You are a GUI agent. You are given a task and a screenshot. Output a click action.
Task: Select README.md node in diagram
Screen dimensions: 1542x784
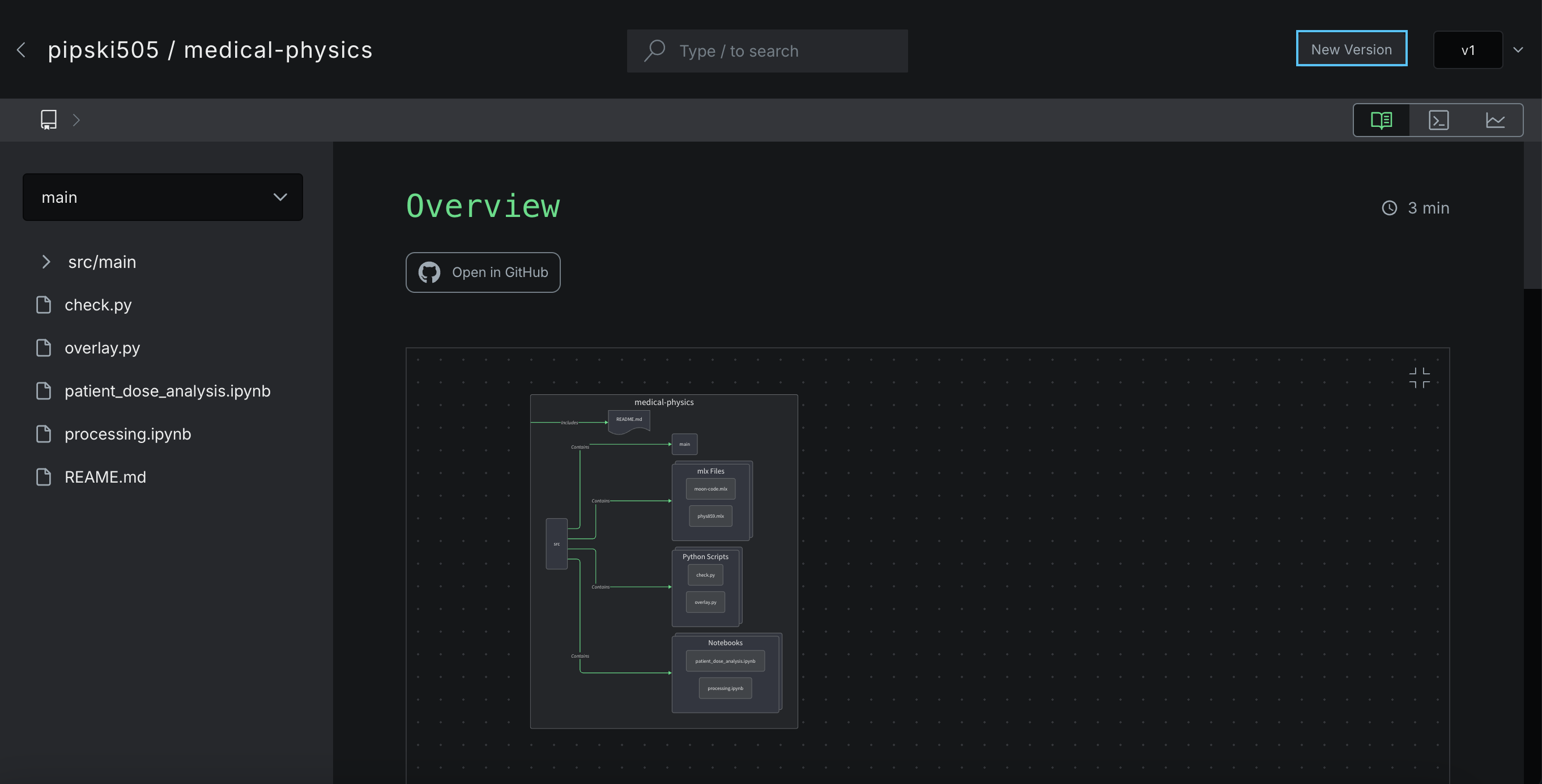[x=629, y=421]
